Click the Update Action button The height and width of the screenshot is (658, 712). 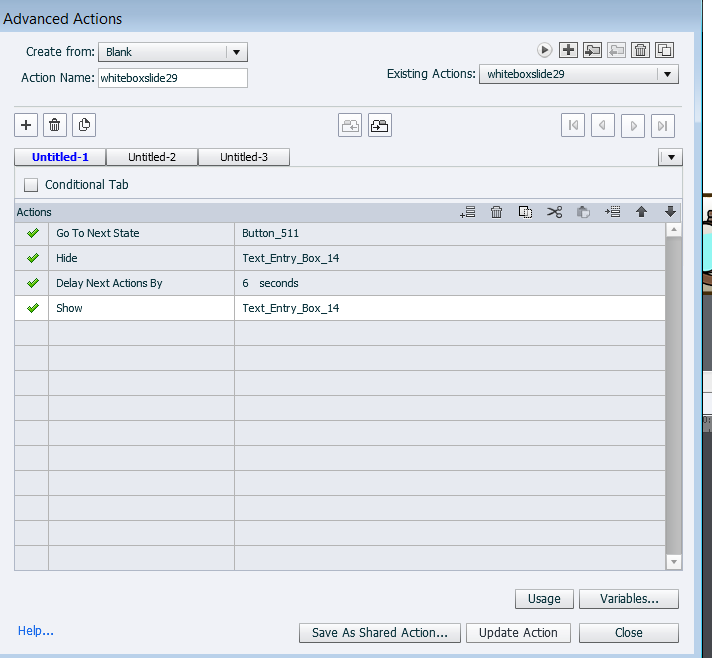tap(518, 632)
